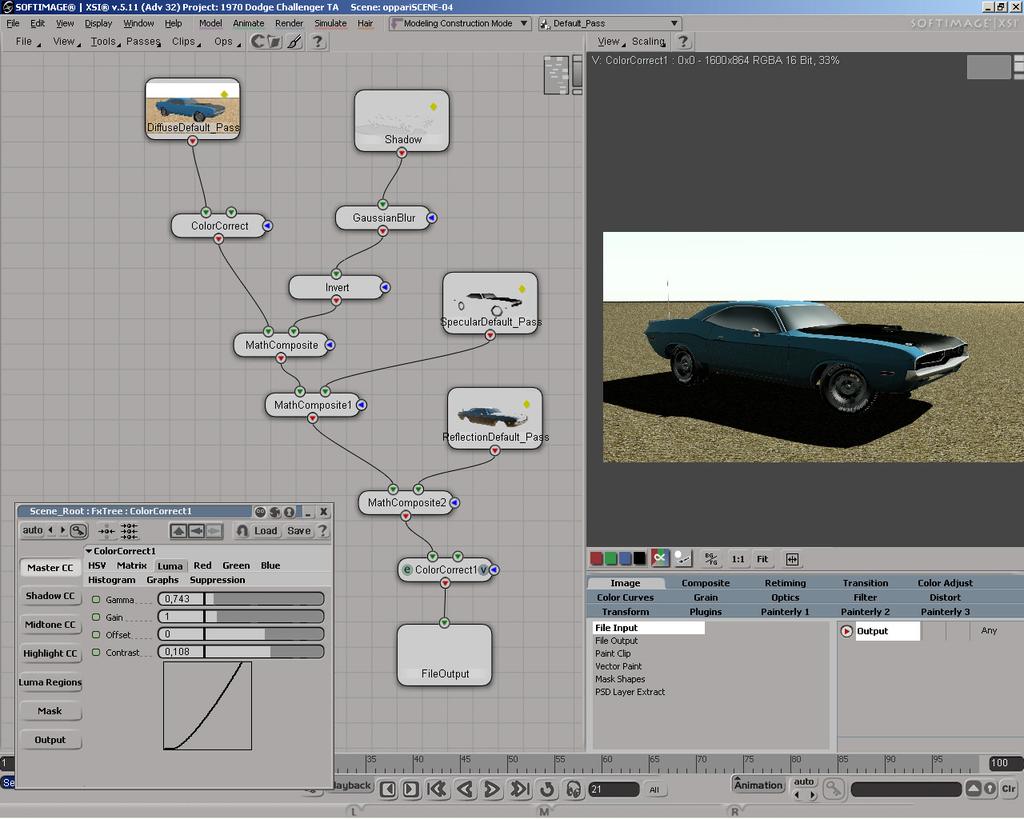The height and width of the screenshot is (819, 1024).
Task: Click the view indicator on ColorCorrect1 node
Action: click(x=483, y=570)
